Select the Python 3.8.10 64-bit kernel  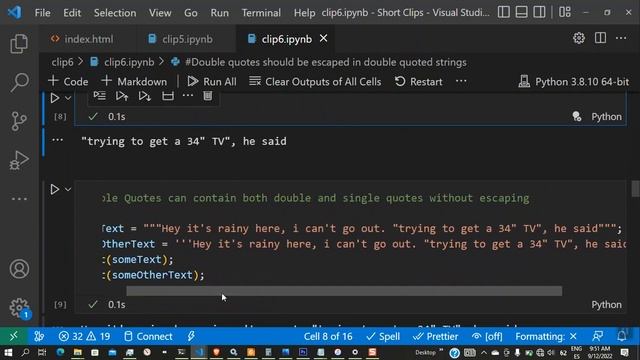pyautogui.click(x=573, y=82)
